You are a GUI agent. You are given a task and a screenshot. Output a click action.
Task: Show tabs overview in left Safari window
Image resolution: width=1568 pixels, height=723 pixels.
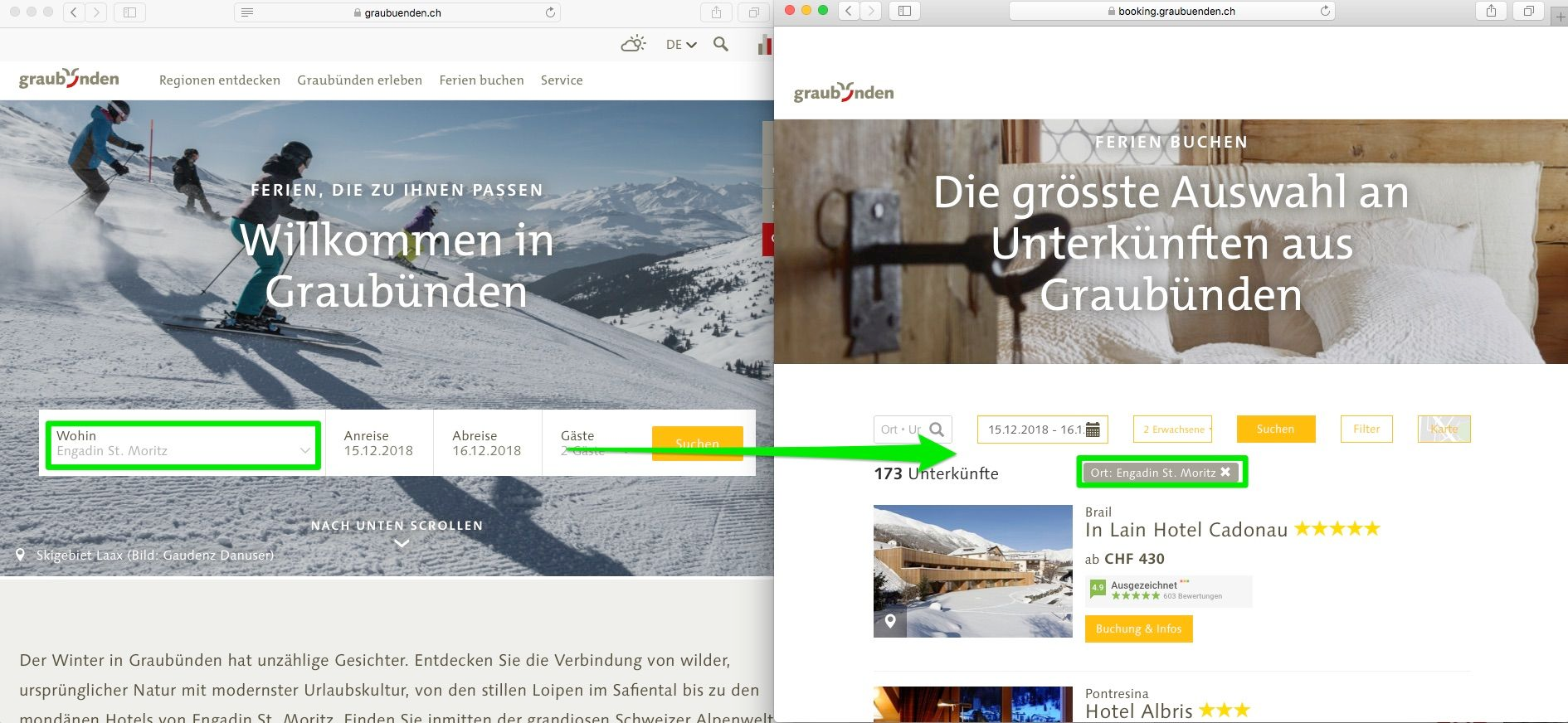753,12
